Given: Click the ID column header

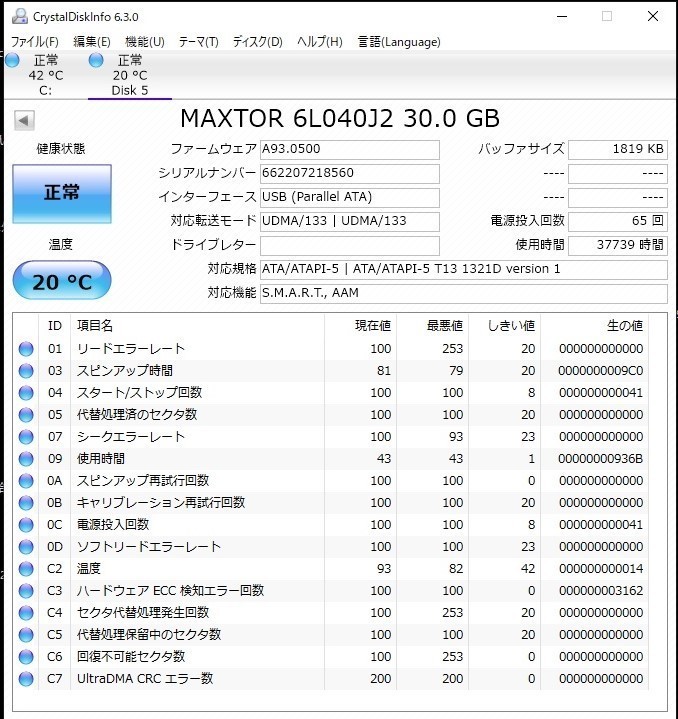Looking at the screenshot, I should coord(55,326).
